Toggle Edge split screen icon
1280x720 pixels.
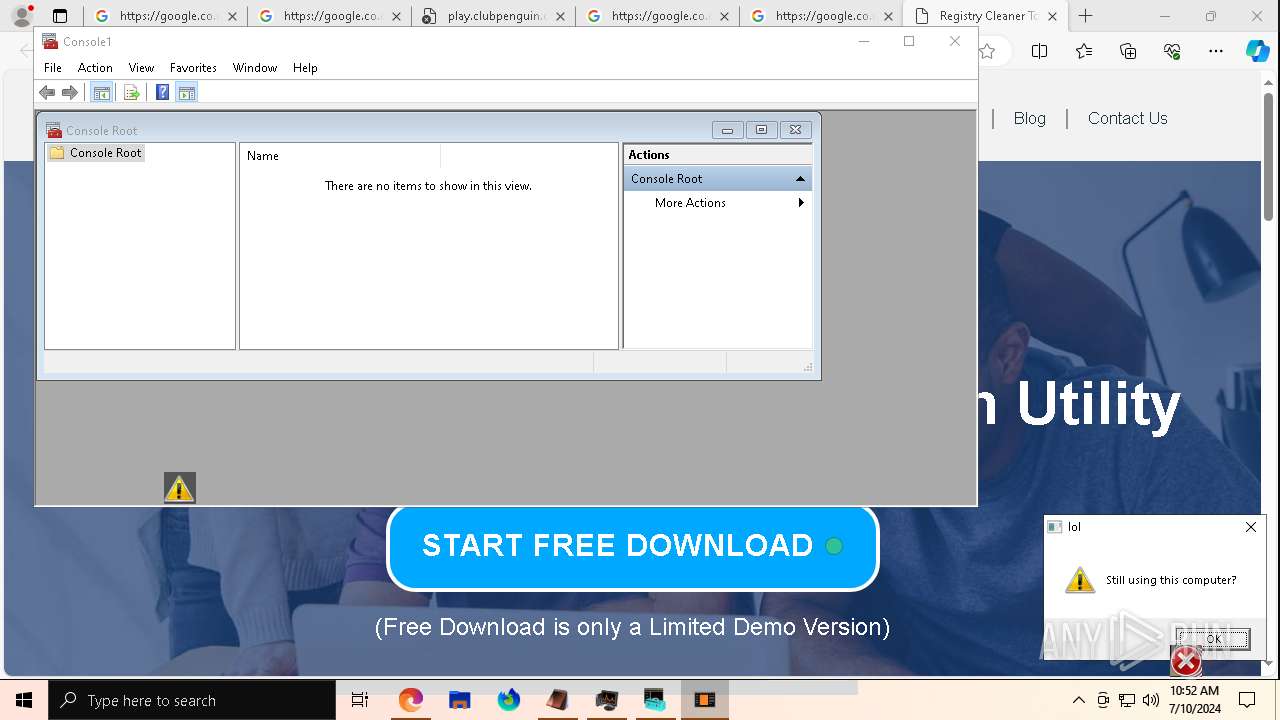click(1039, 51)
